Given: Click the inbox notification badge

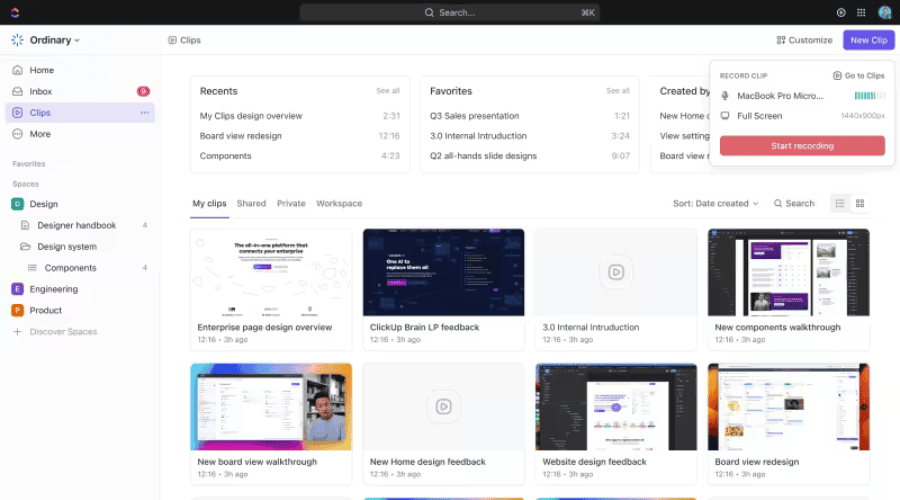Looking at the screenshot, I should coord(143,91).
